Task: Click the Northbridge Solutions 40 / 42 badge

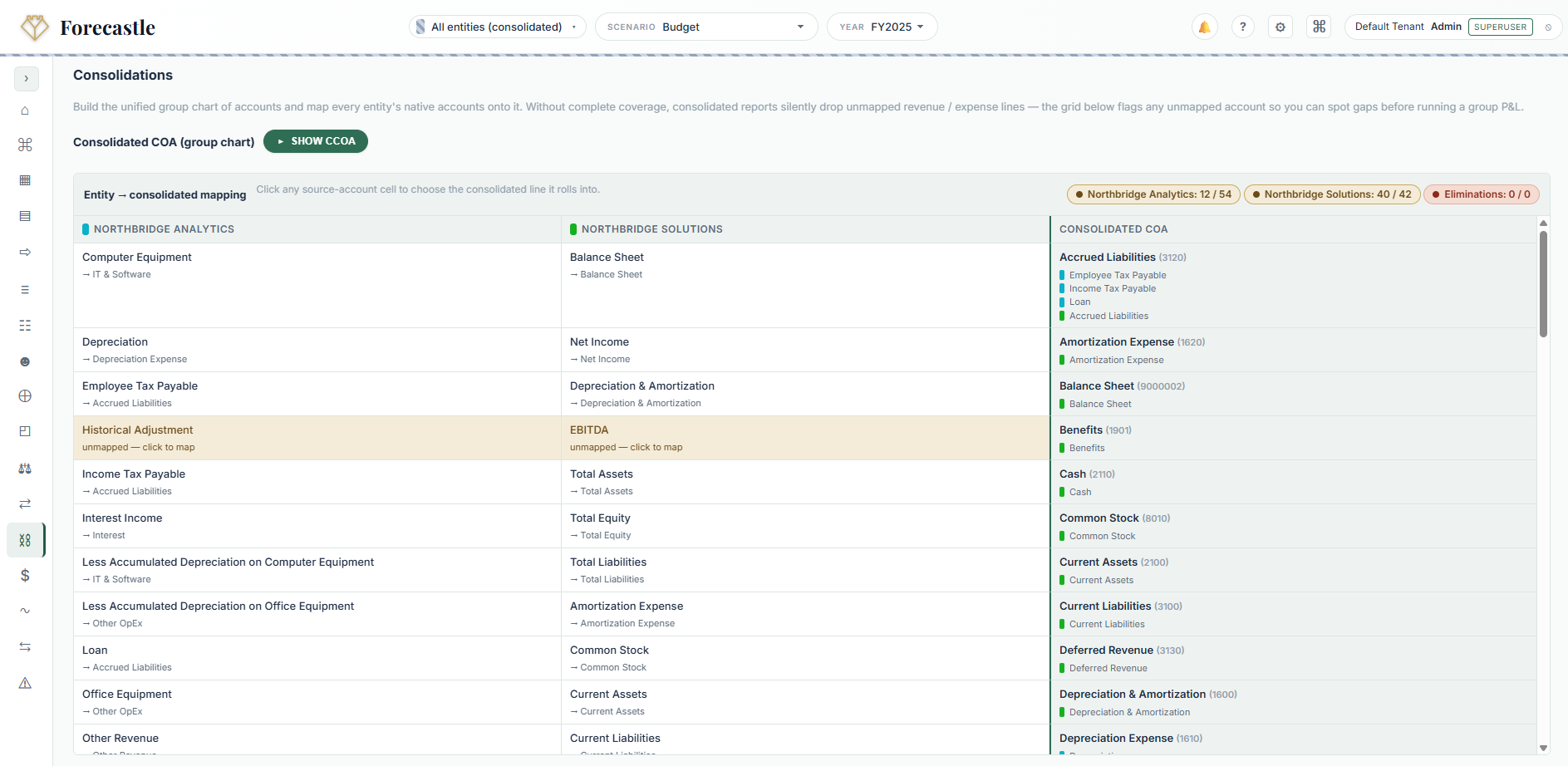Action: [1332, 194]
